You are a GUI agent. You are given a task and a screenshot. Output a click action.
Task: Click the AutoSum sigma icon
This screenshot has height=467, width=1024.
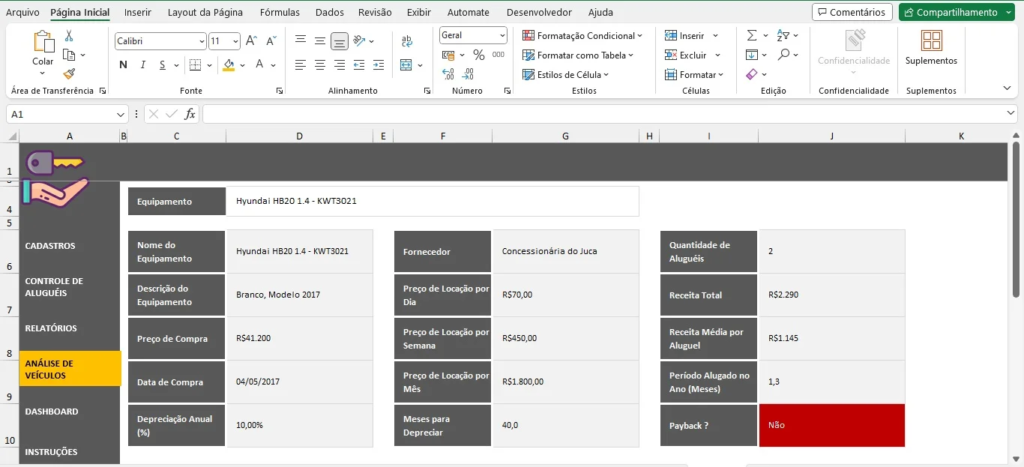tap(752, 35)
